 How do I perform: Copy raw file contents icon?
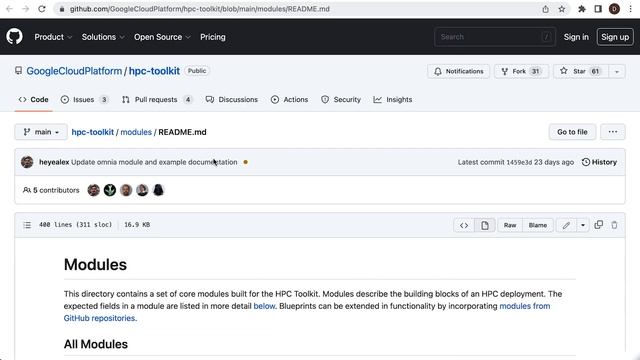point(598,224)
